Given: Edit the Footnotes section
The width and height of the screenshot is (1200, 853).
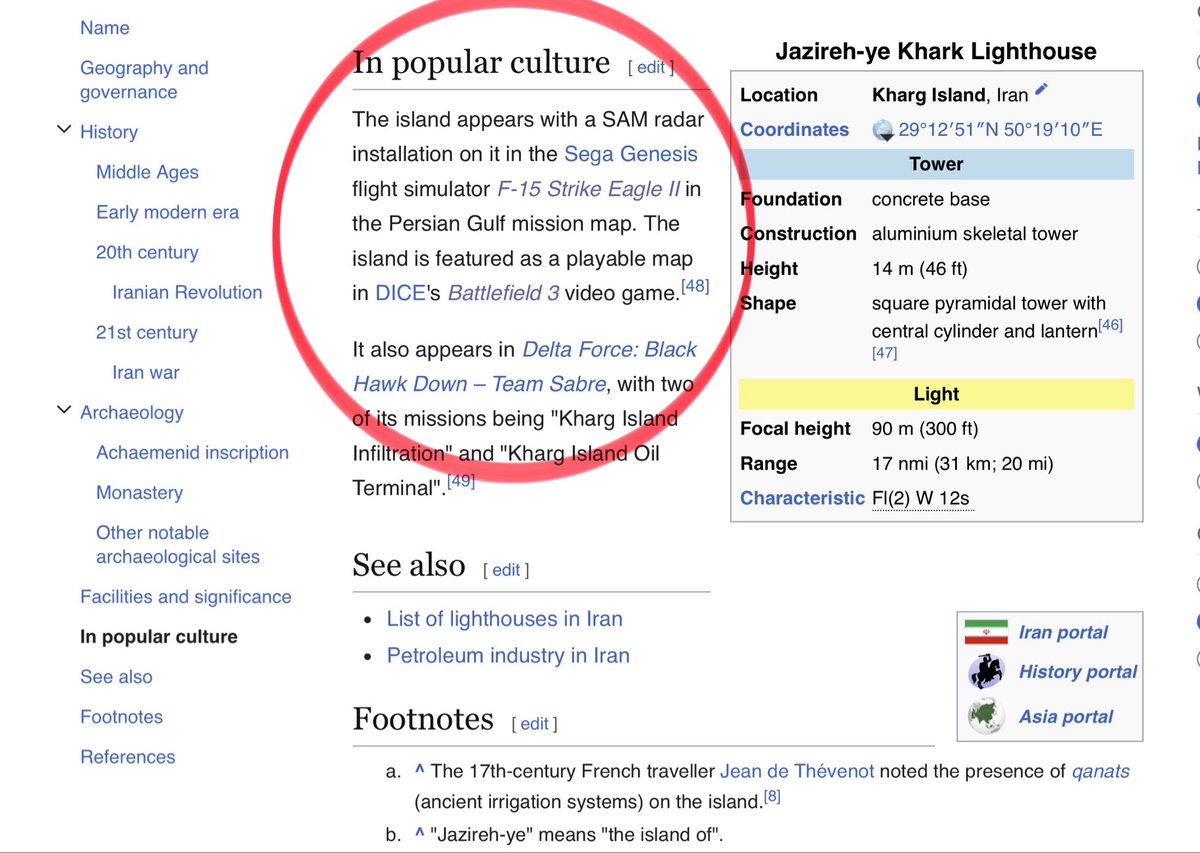Looking at the screenshot, I should pyautogui.click(x=535, y=724).
